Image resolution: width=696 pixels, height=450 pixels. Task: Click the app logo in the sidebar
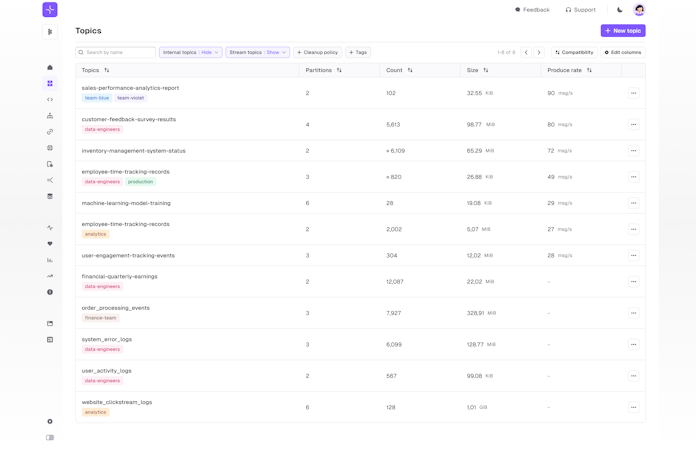pos(50,10)
